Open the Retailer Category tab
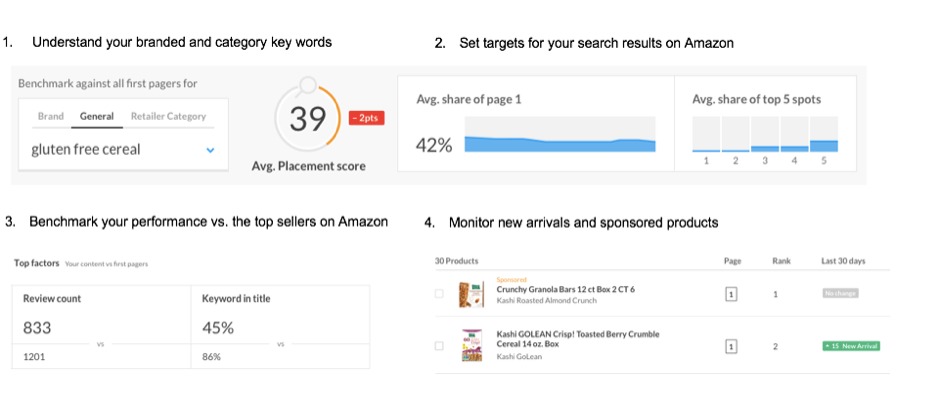The height and width of the screenshot is (405, 939). (168, 116)
